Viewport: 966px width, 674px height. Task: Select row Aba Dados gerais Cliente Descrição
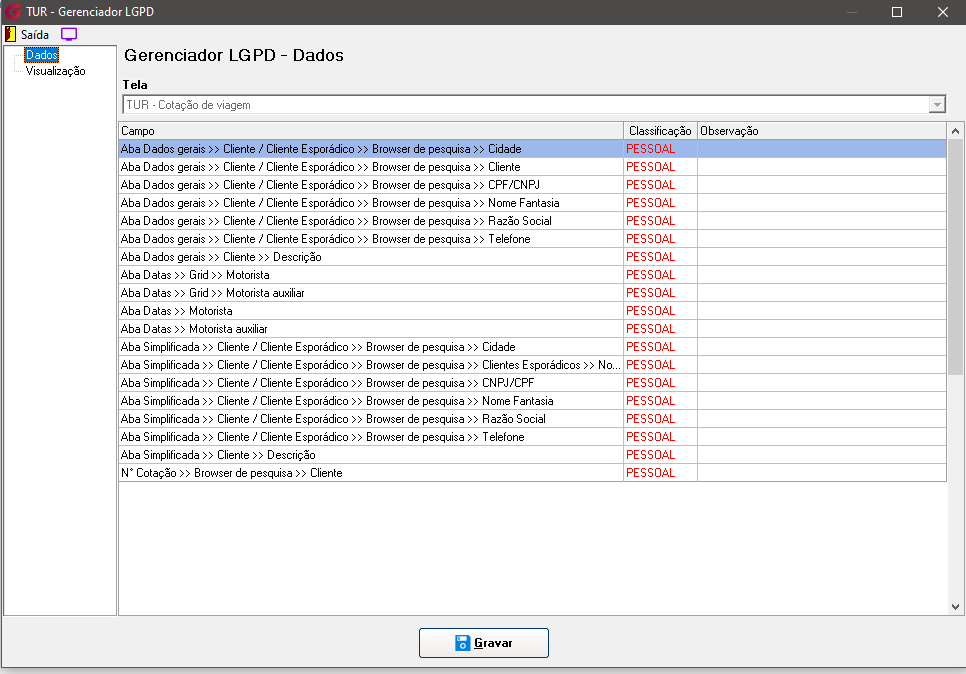pyautogui.click(x=532, y=257)
